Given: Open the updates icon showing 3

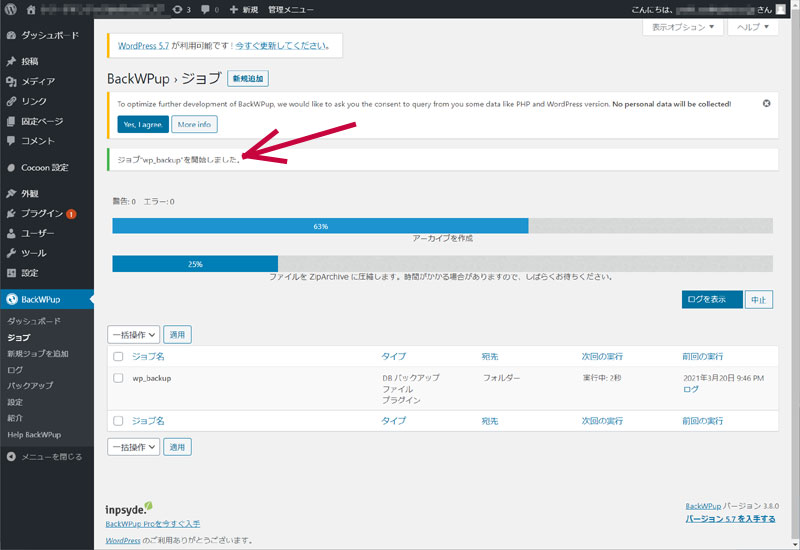Looking at the screenshot, I should [x=182, y=9].
